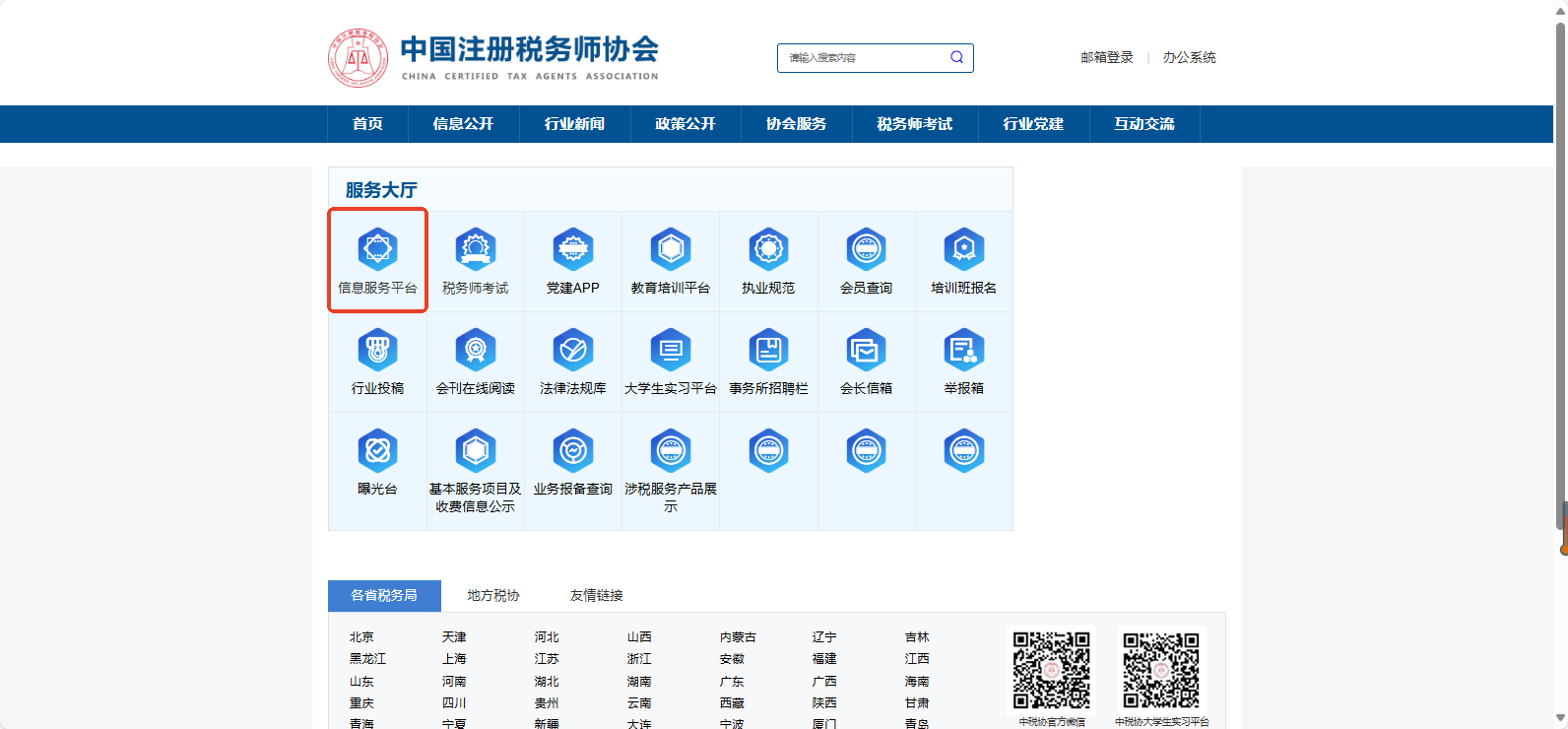Viewport: 1568px width, 729px height.
Task: Click the 办公系统 link
Action: tap(1189, 57)
